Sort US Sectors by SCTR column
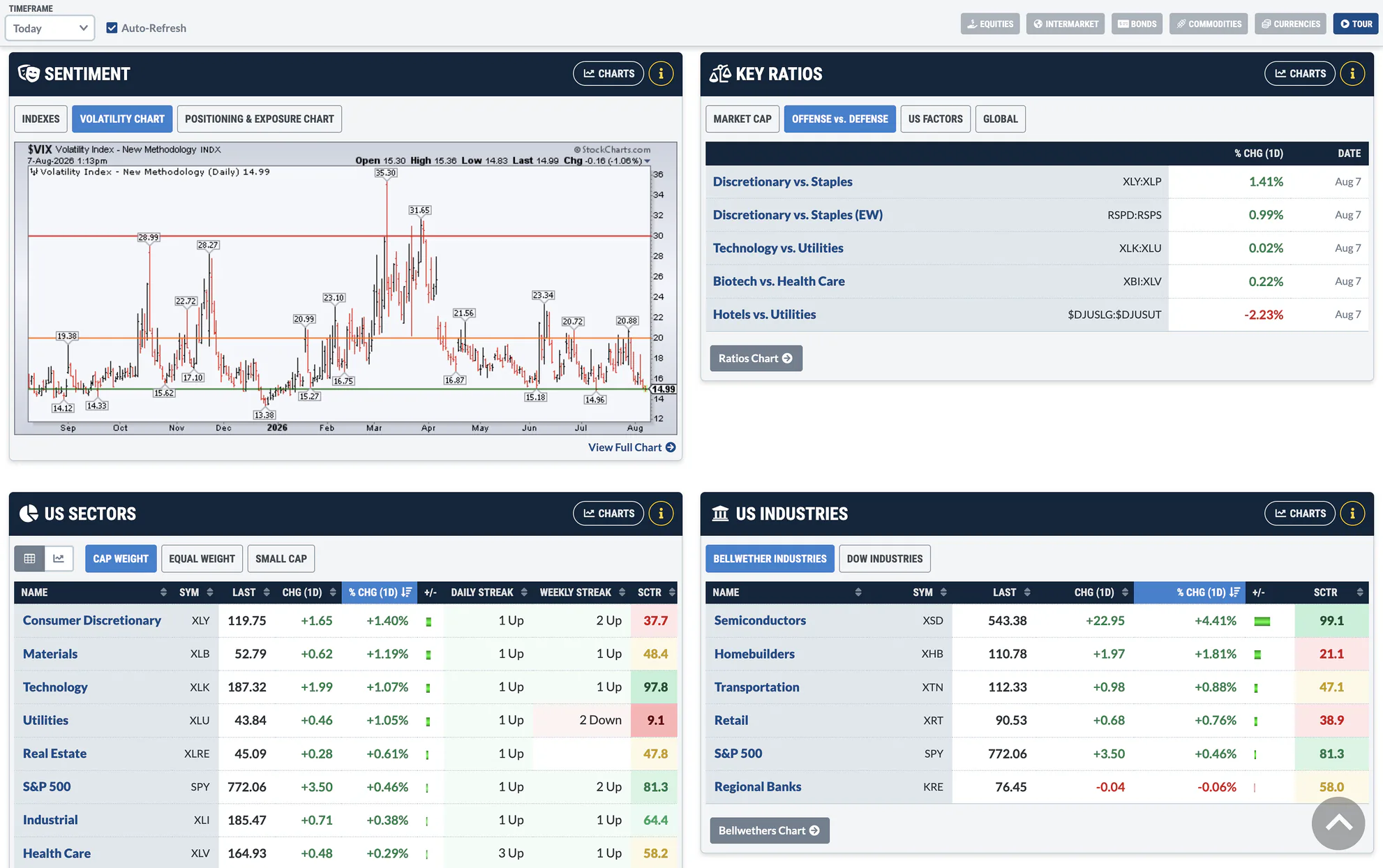This screenshot has width=1383, height=868. 655,592
